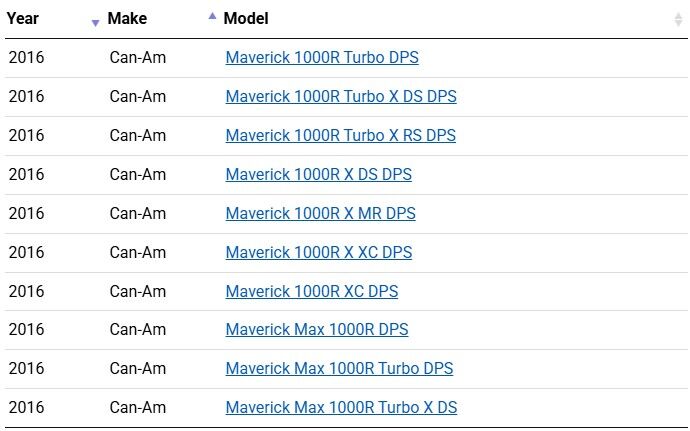Image resolution: width=690 pixels, height=431 pixels.
Task: Sort table by Make header
Action: 126,18
